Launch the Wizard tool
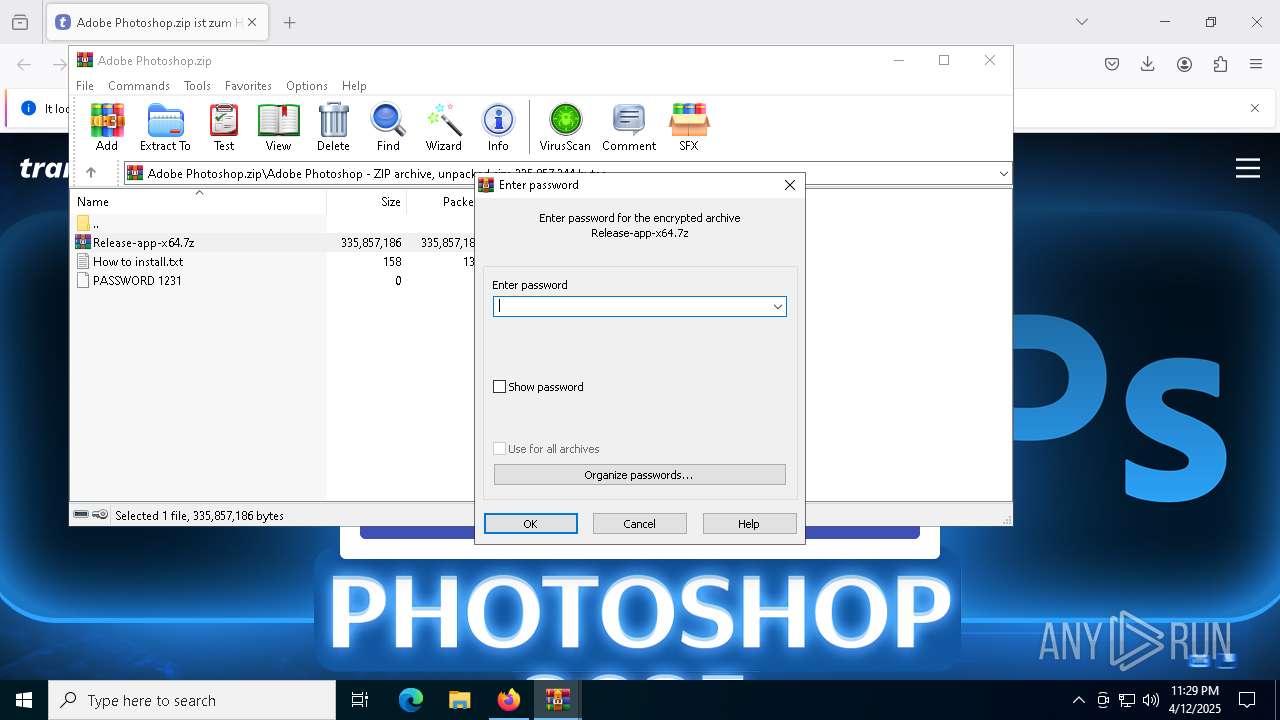The height and width of the screenshot is (720, 1280). coord(444,127)
